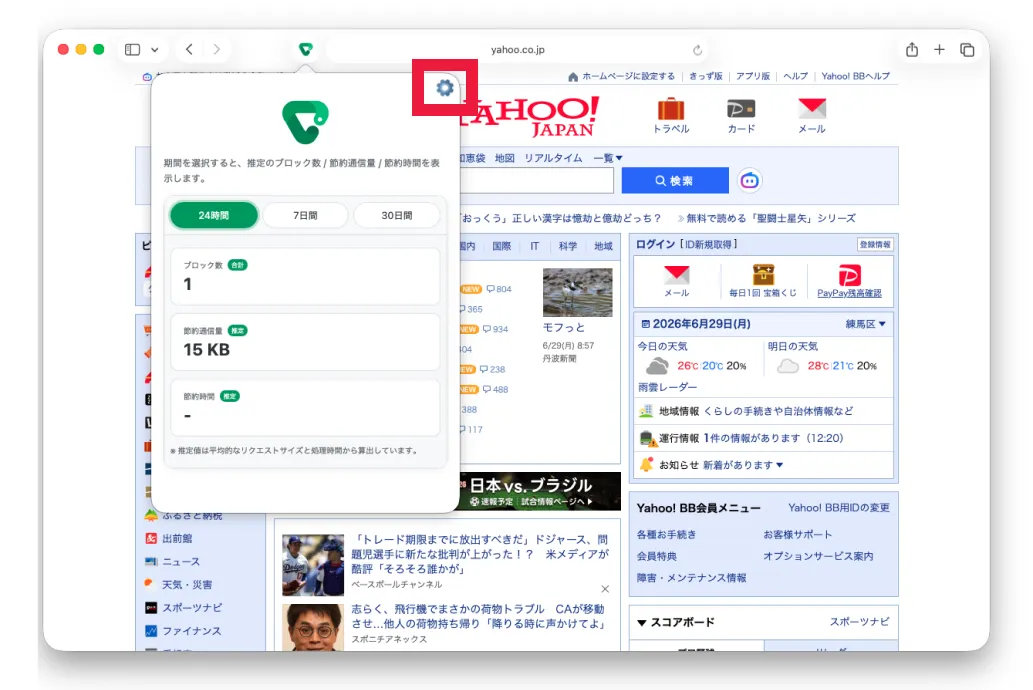Switch to the 国際 news tab
The image size is (1033, 690).
coord(501,246)
